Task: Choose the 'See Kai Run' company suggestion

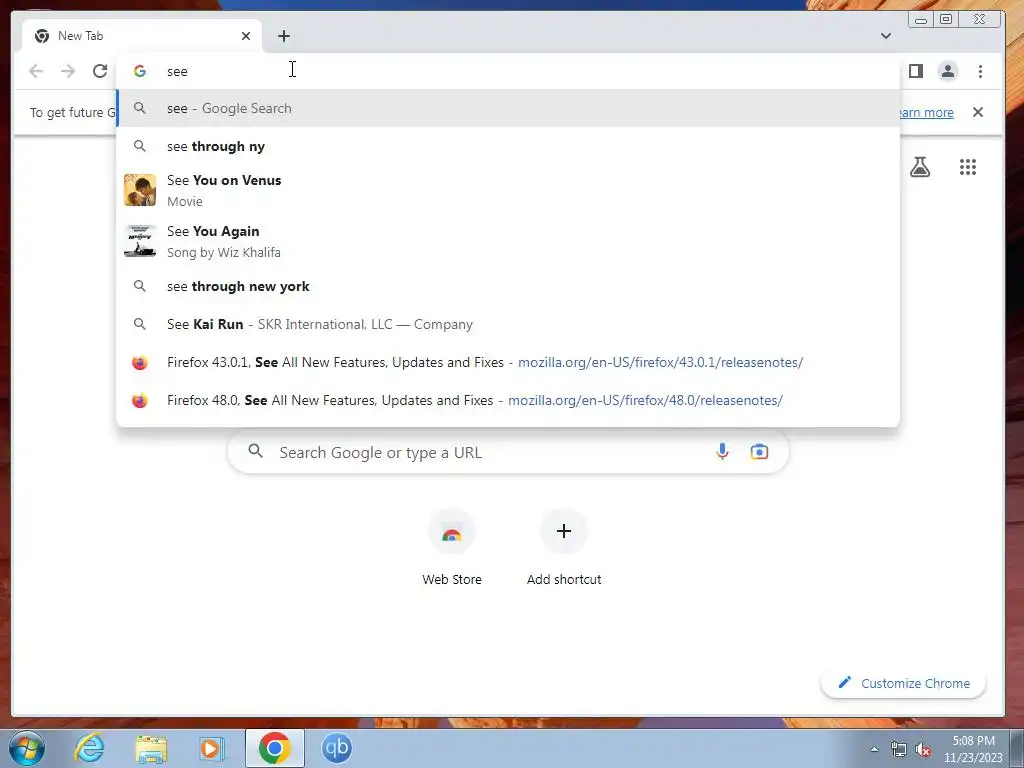Action: 508,324
